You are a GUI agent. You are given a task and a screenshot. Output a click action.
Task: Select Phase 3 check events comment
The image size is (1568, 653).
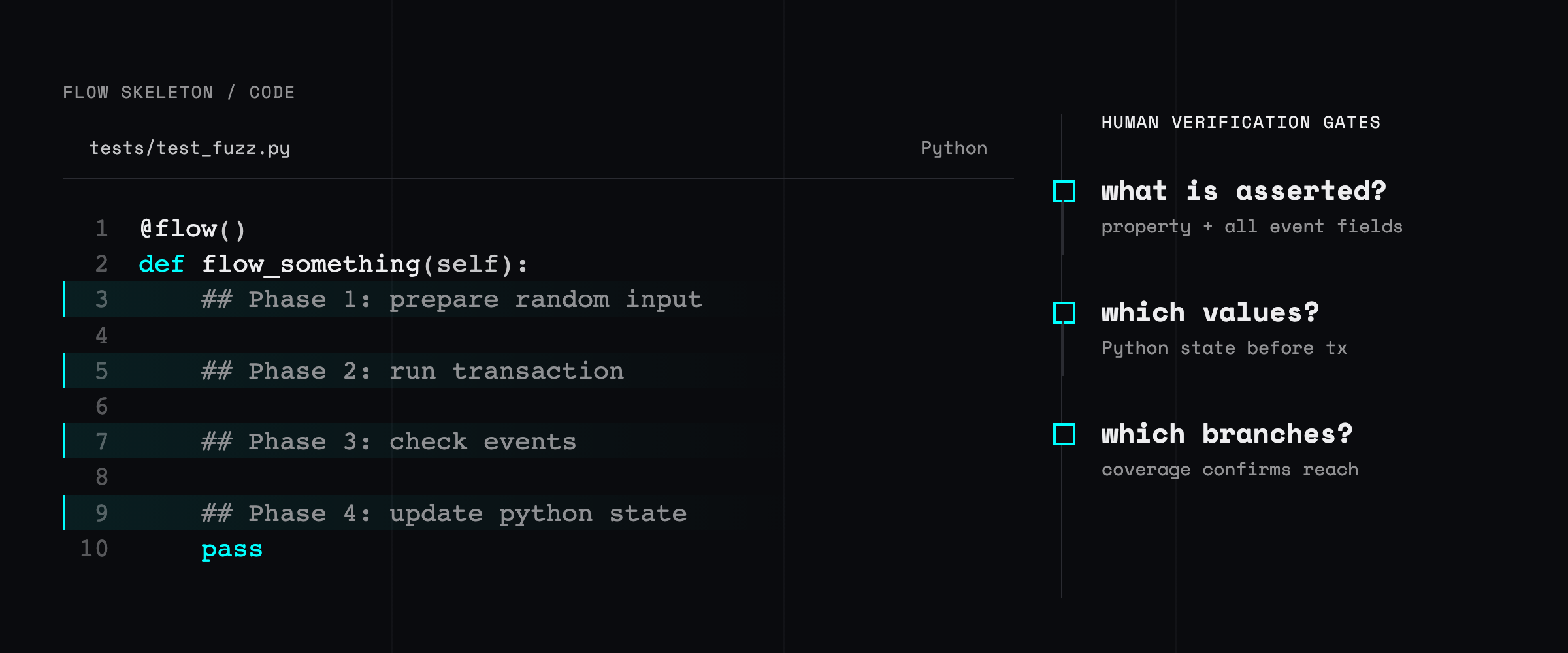click(389, 441)
